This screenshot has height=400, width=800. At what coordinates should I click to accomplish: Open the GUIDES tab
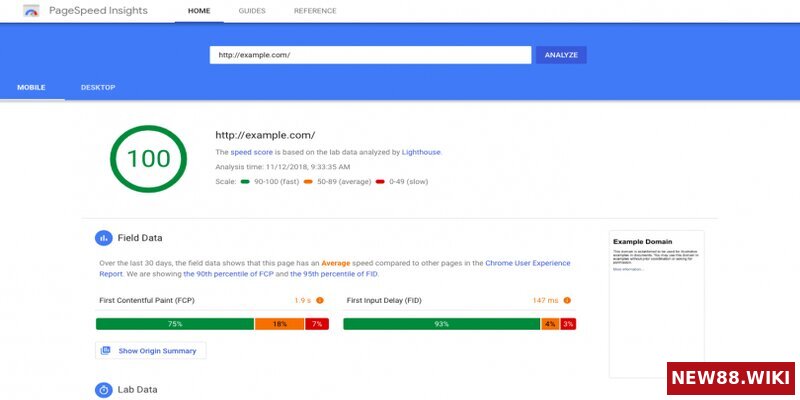coord(252,11)
